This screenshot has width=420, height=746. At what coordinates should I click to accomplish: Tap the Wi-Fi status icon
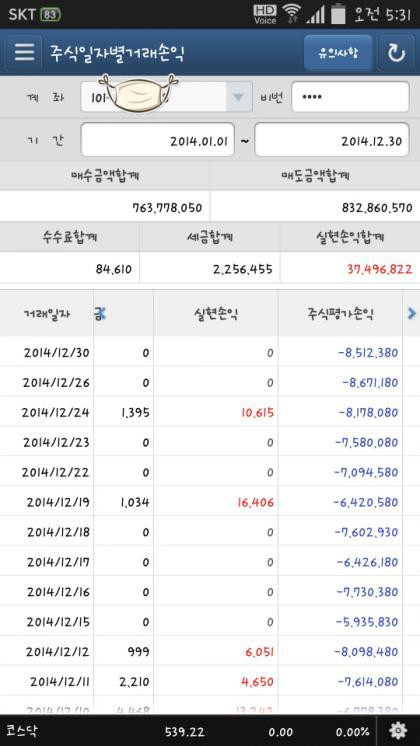(x=291, y=14)
